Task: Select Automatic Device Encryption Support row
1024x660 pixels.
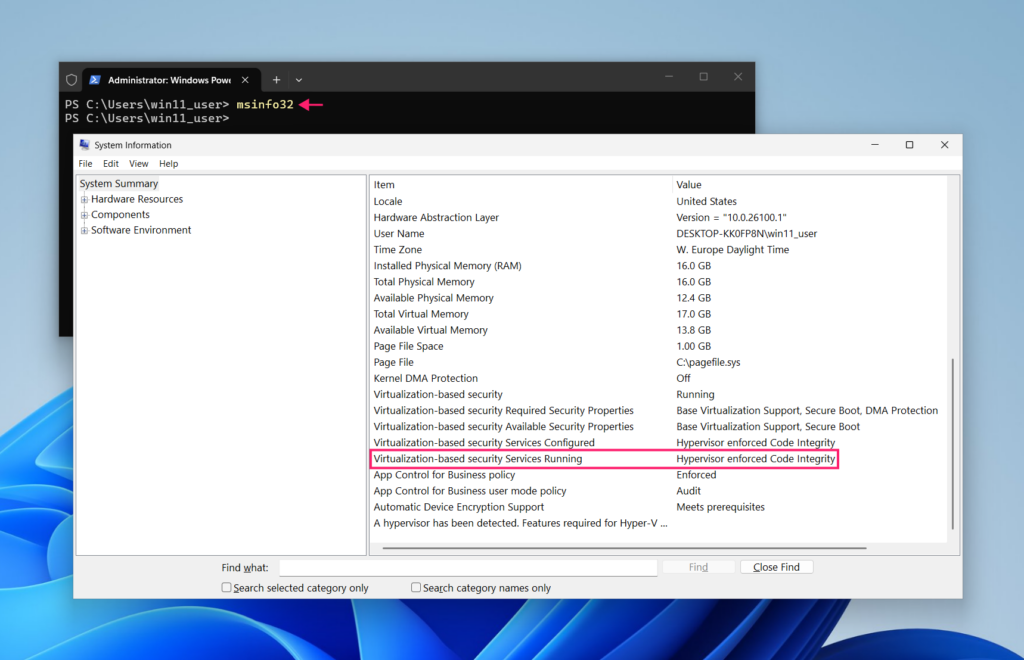Action: click(658, 507)
